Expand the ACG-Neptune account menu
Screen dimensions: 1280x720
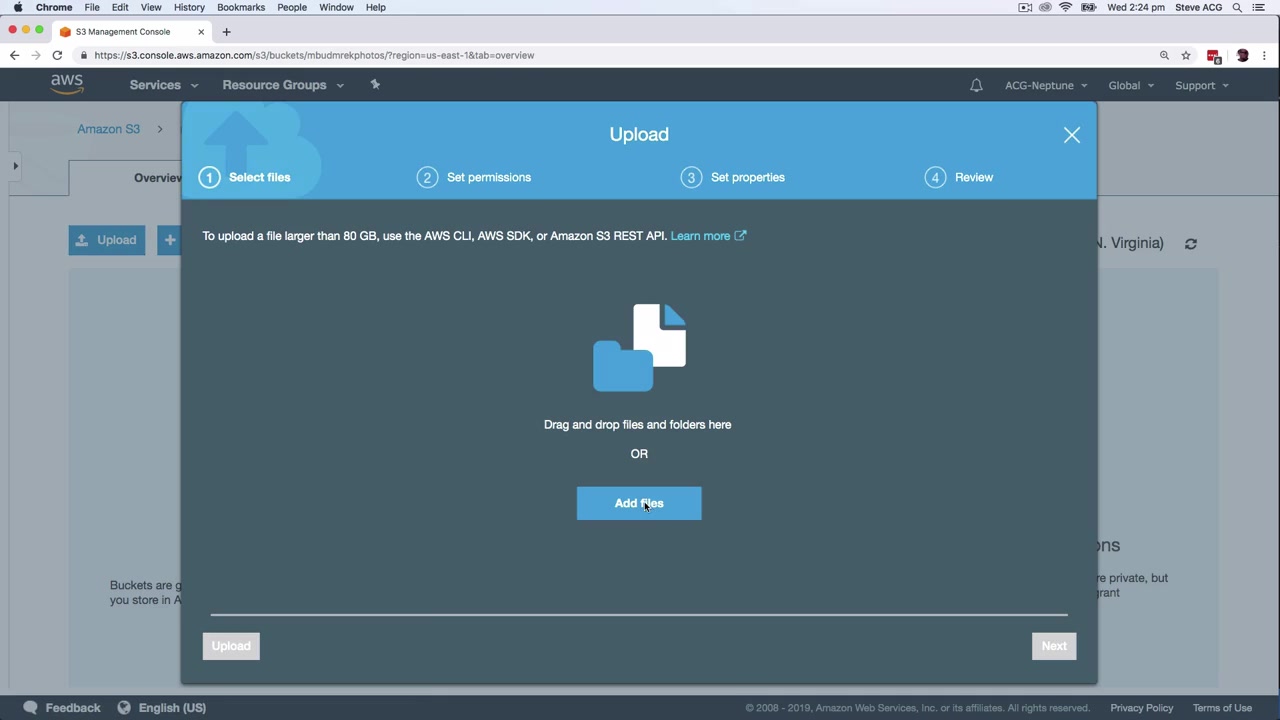click(1046, 86)
